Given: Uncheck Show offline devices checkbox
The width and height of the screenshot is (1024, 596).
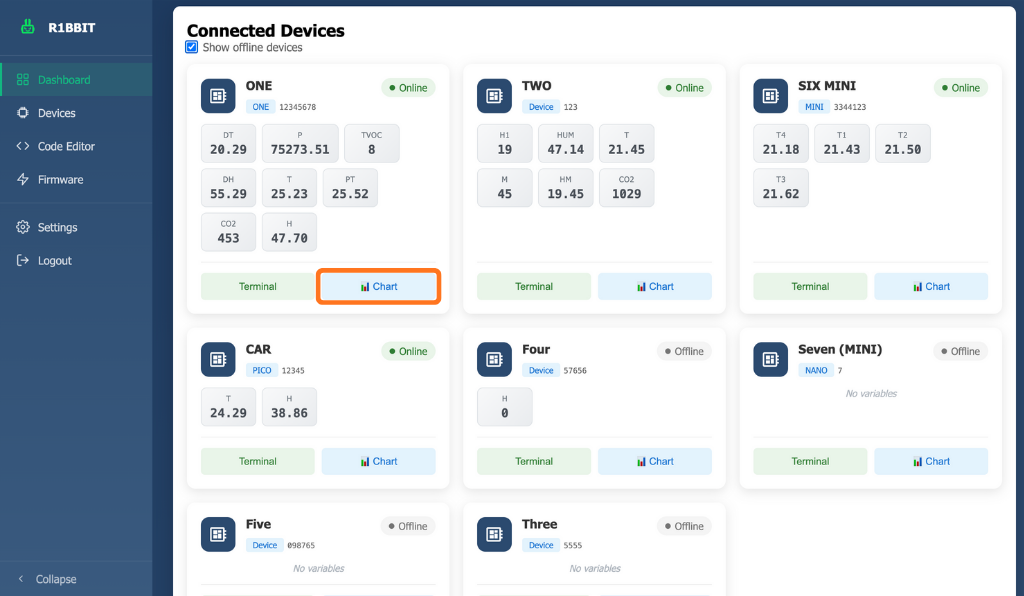Looking at the screenshot, I should click(192, 47).
